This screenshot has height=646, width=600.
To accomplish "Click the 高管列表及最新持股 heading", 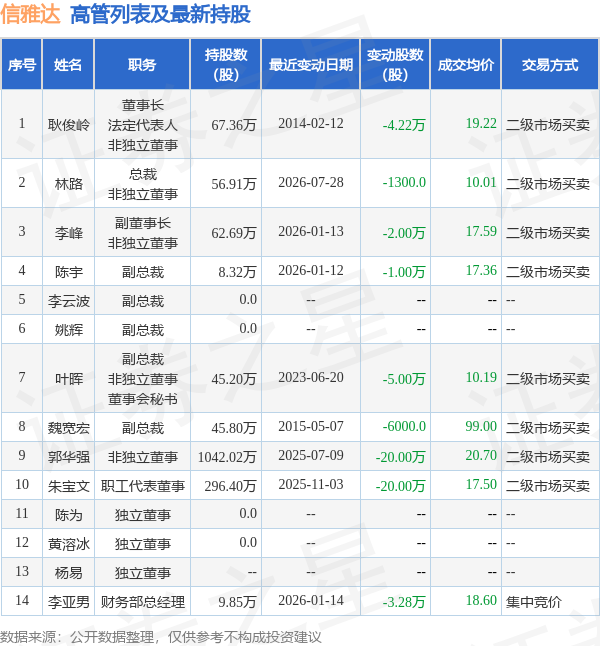I will click(x=160, y=14).
